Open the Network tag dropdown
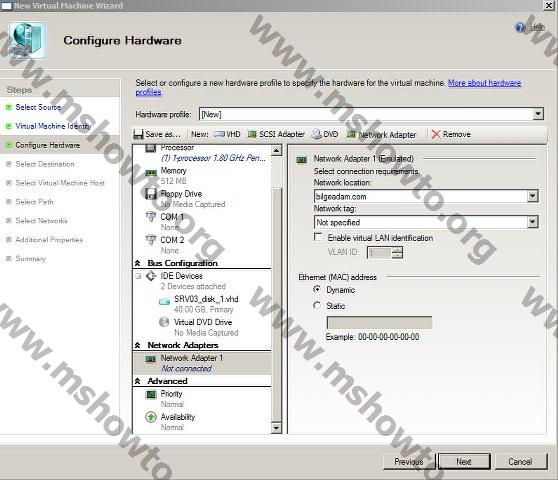The width and height of the screenshot is (558, 480). pyautogui.click(x=532, y=222)
